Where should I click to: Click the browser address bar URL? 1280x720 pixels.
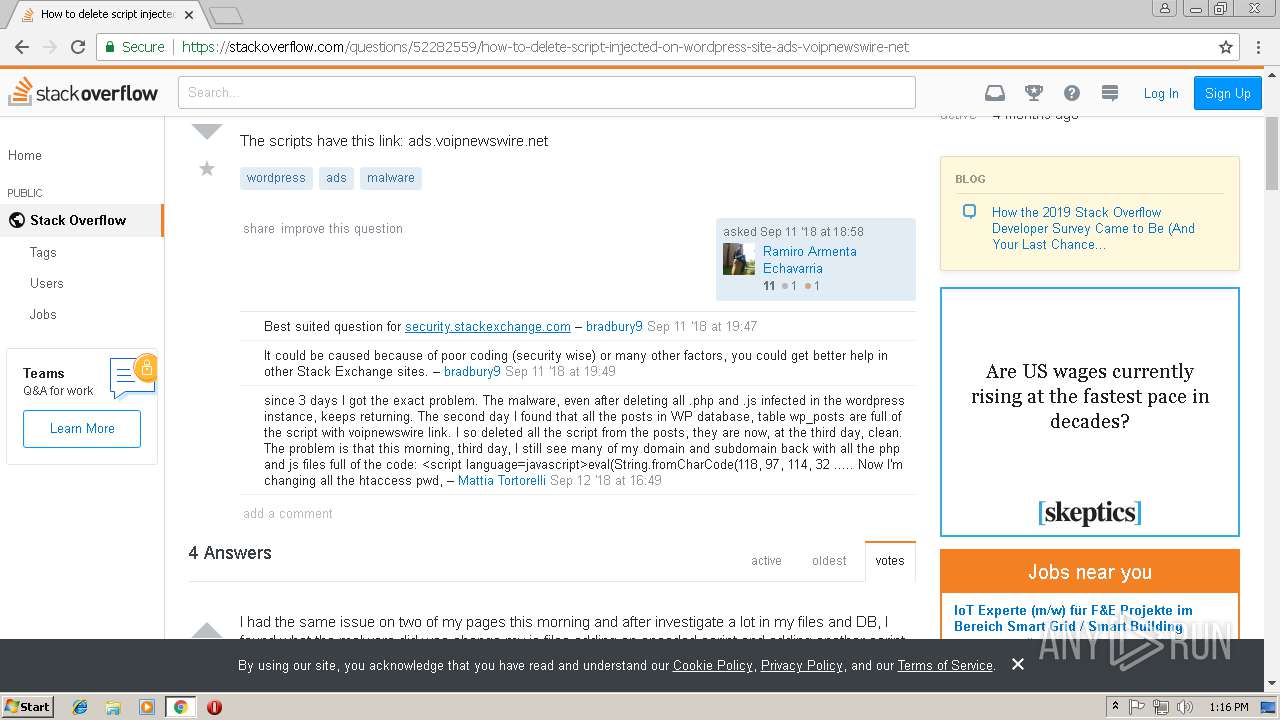(545, 47)
